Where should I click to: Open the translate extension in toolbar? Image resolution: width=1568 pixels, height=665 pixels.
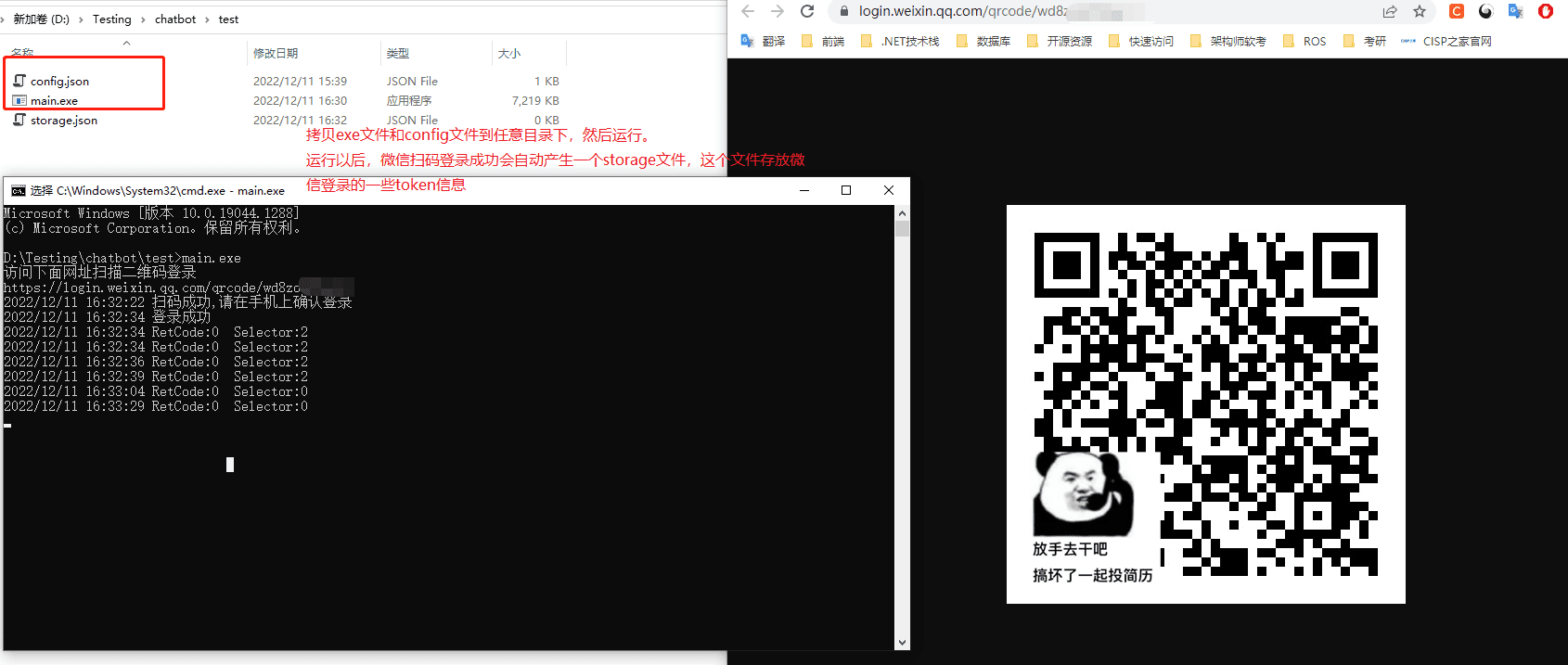(1515, 11)
